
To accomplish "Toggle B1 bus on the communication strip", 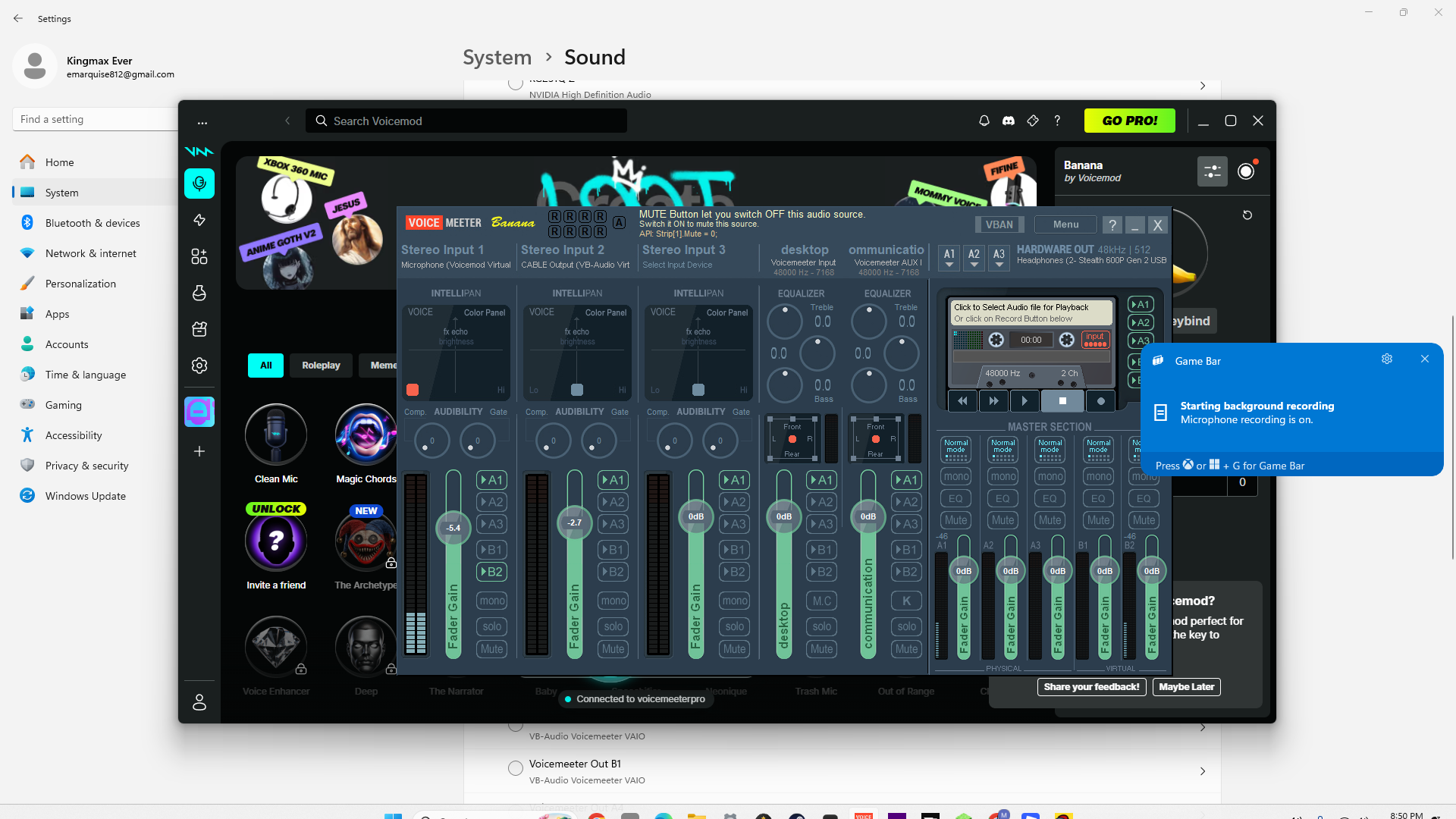I will pos(906,550).
